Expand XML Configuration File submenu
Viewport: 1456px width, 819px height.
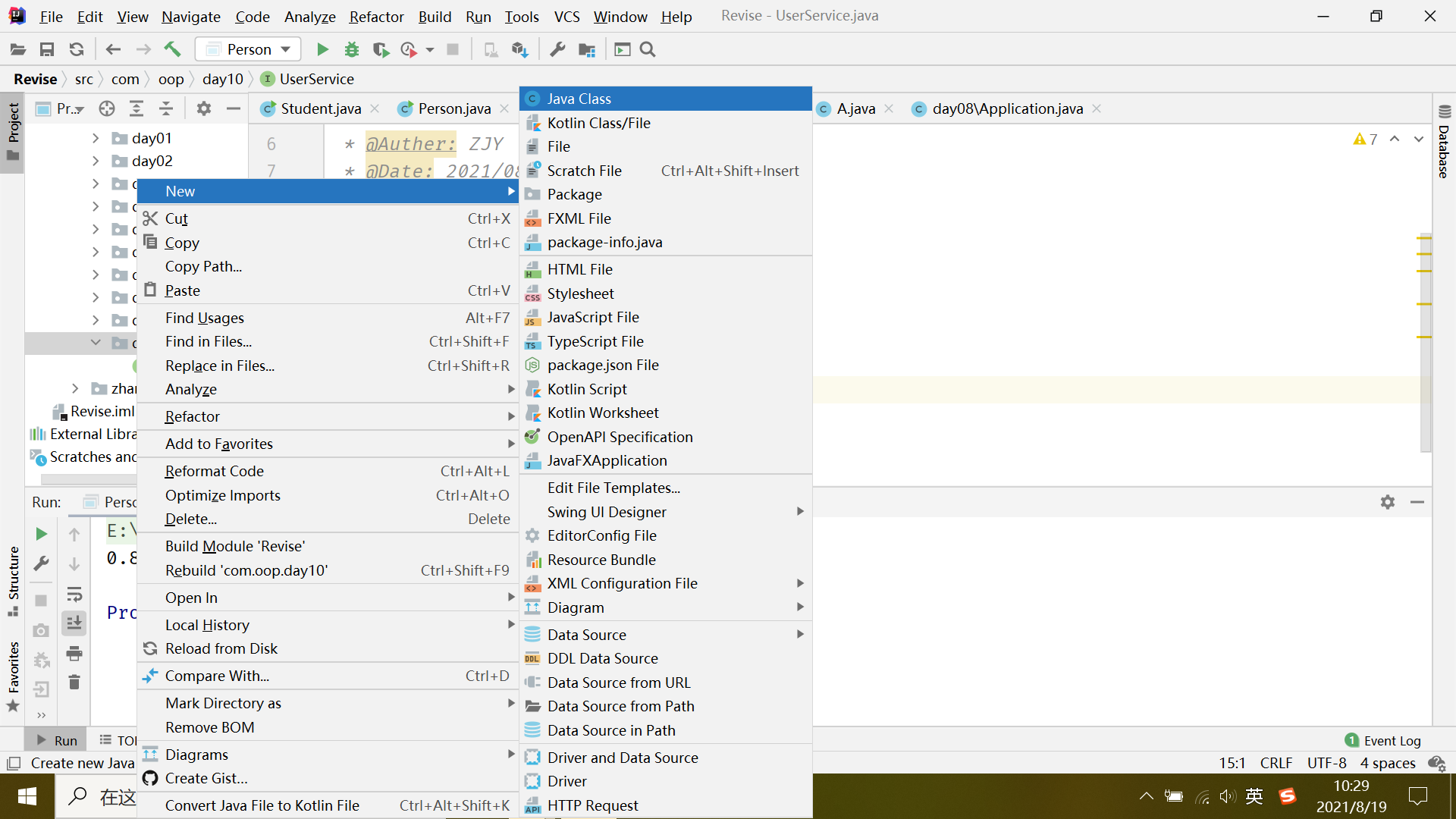[x=666, y=583]
